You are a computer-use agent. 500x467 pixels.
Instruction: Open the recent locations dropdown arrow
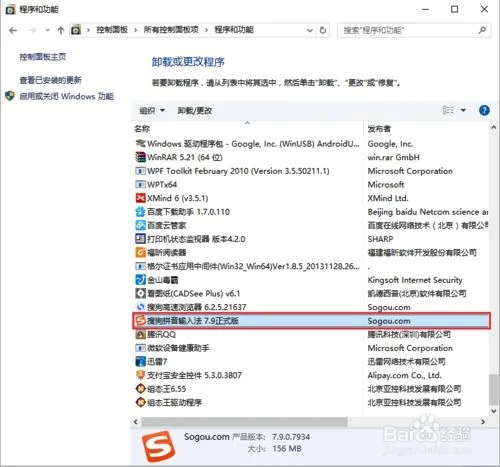47,31
